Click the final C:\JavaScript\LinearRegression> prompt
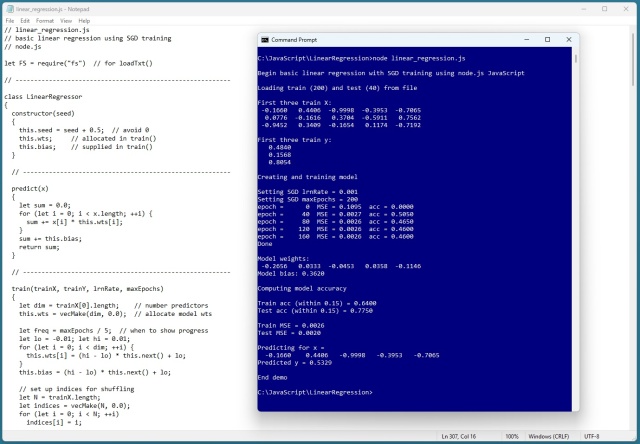The width and height of the screenshot is (640, 444). pyautogui.click(x=315, y=393)
